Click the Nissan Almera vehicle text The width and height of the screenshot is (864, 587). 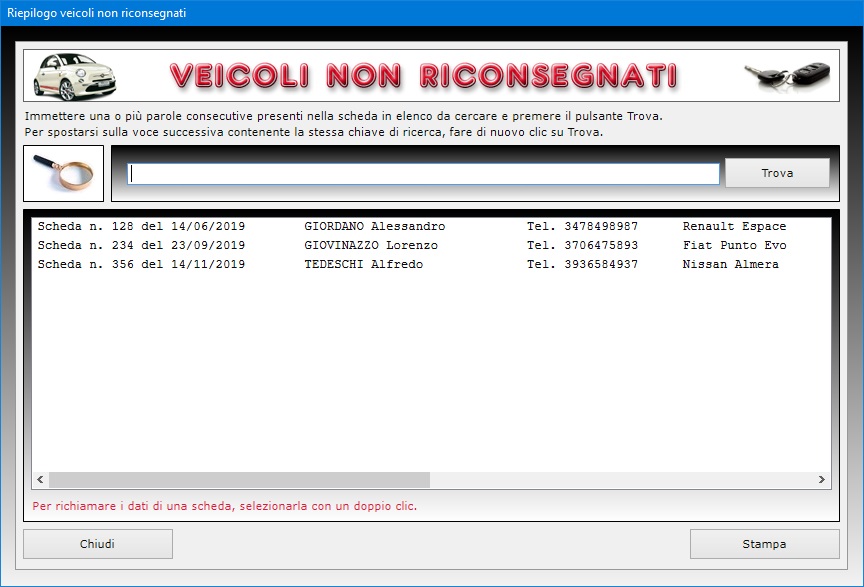(731, 265)
